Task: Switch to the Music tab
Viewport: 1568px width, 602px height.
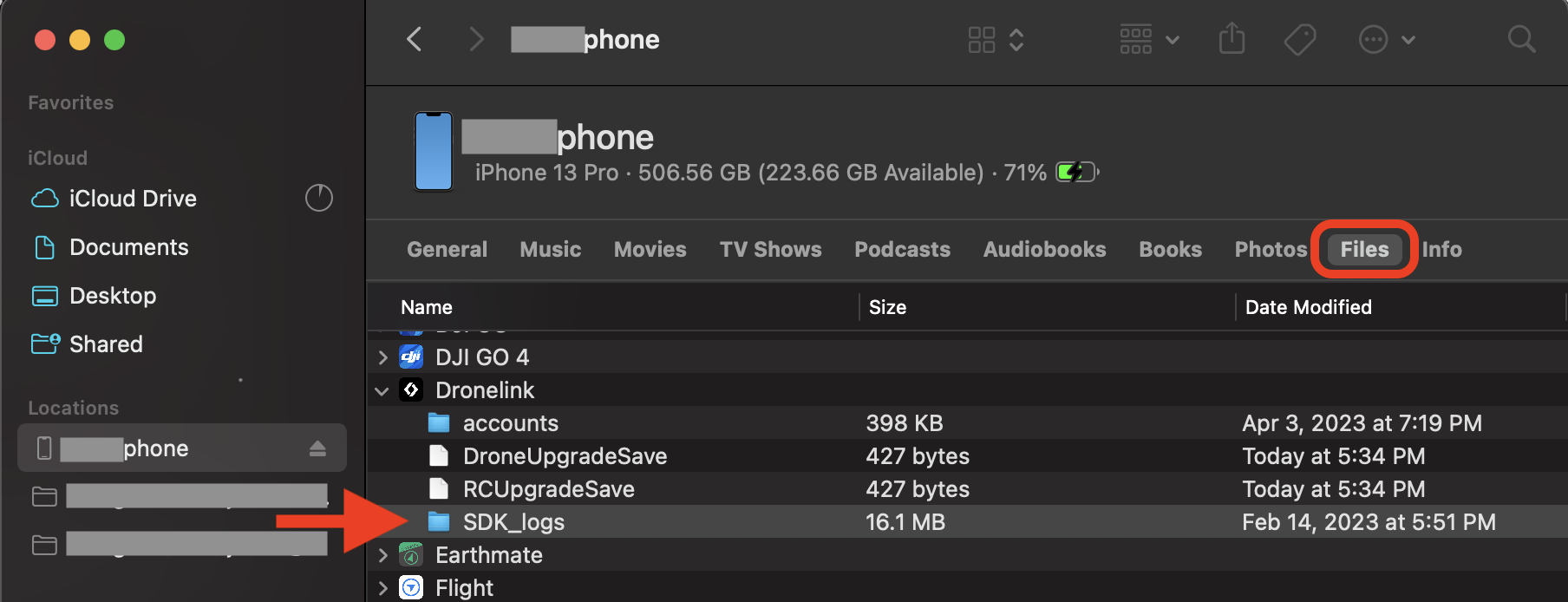Action: (x=551, y=250)
